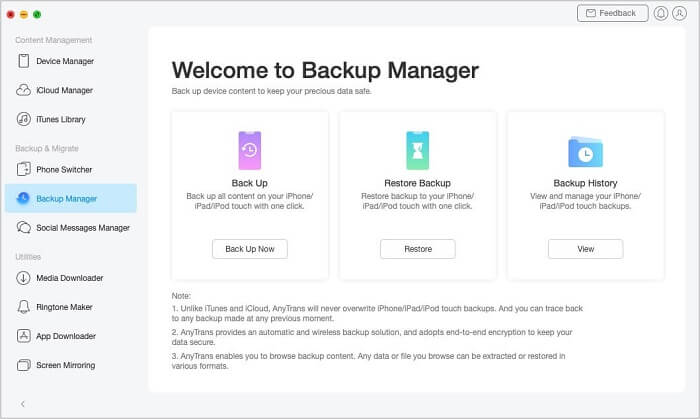Click the purple Back Up phone illustration
This screenshot has width=700, height=419.
[x=250, y=150]
